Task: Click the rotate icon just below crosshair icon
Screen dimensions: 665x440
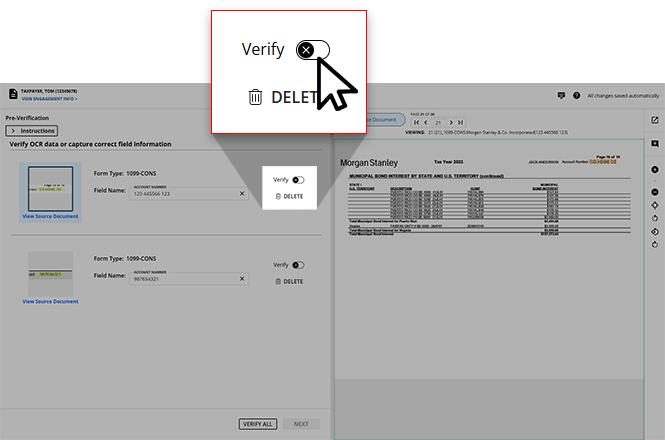Action: coord(655,218)
